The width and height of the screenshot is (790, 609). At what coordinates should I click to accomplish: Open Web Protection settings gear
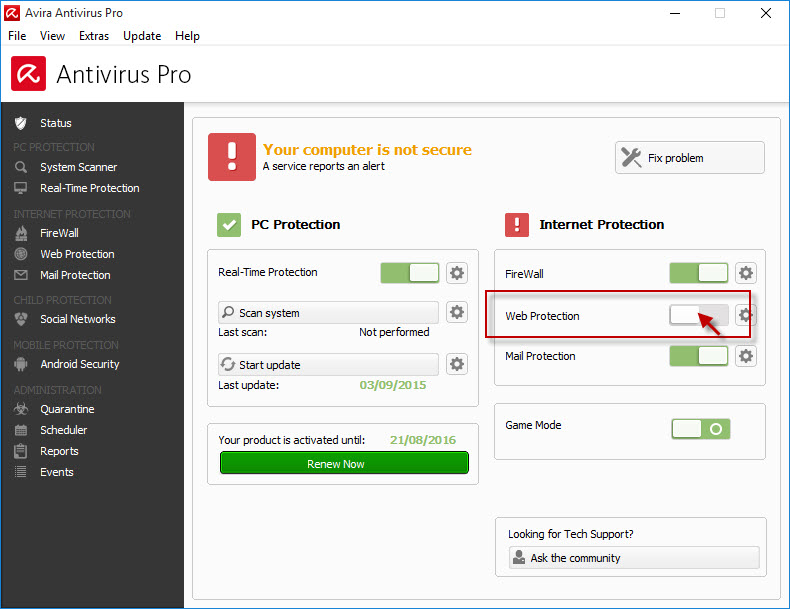(746, 315)
